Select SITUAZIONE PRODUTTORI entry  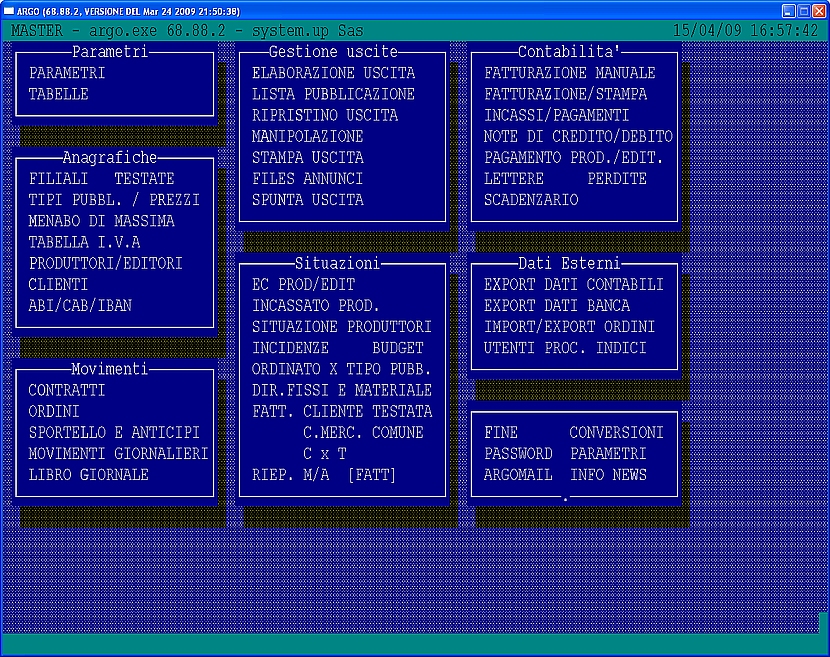point(341,327)
